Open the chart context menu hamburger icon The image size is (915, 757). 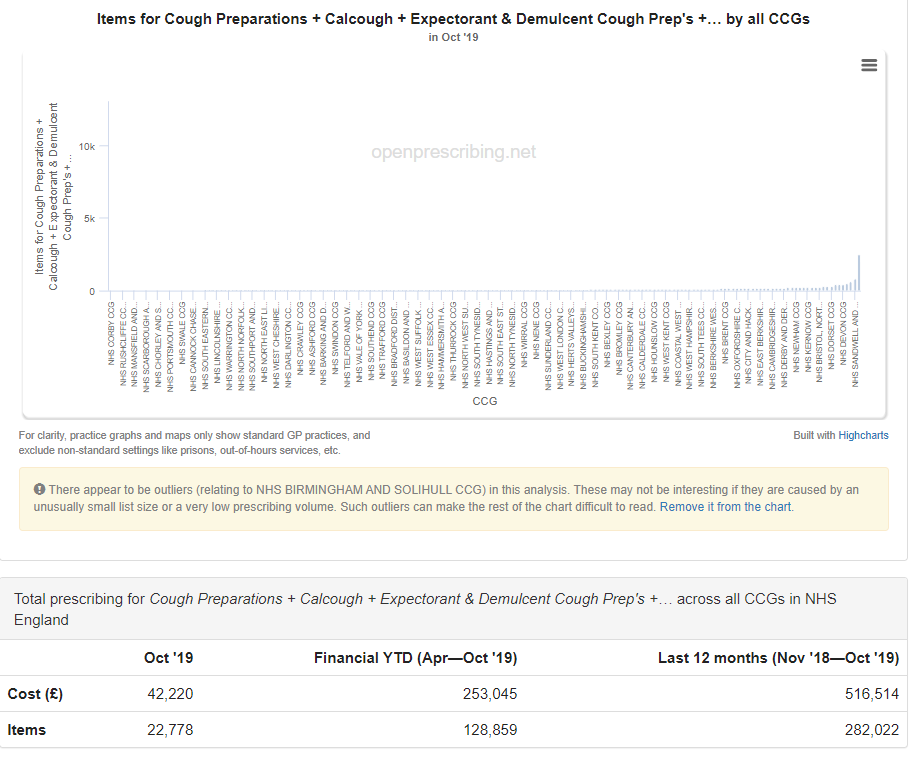869,65
